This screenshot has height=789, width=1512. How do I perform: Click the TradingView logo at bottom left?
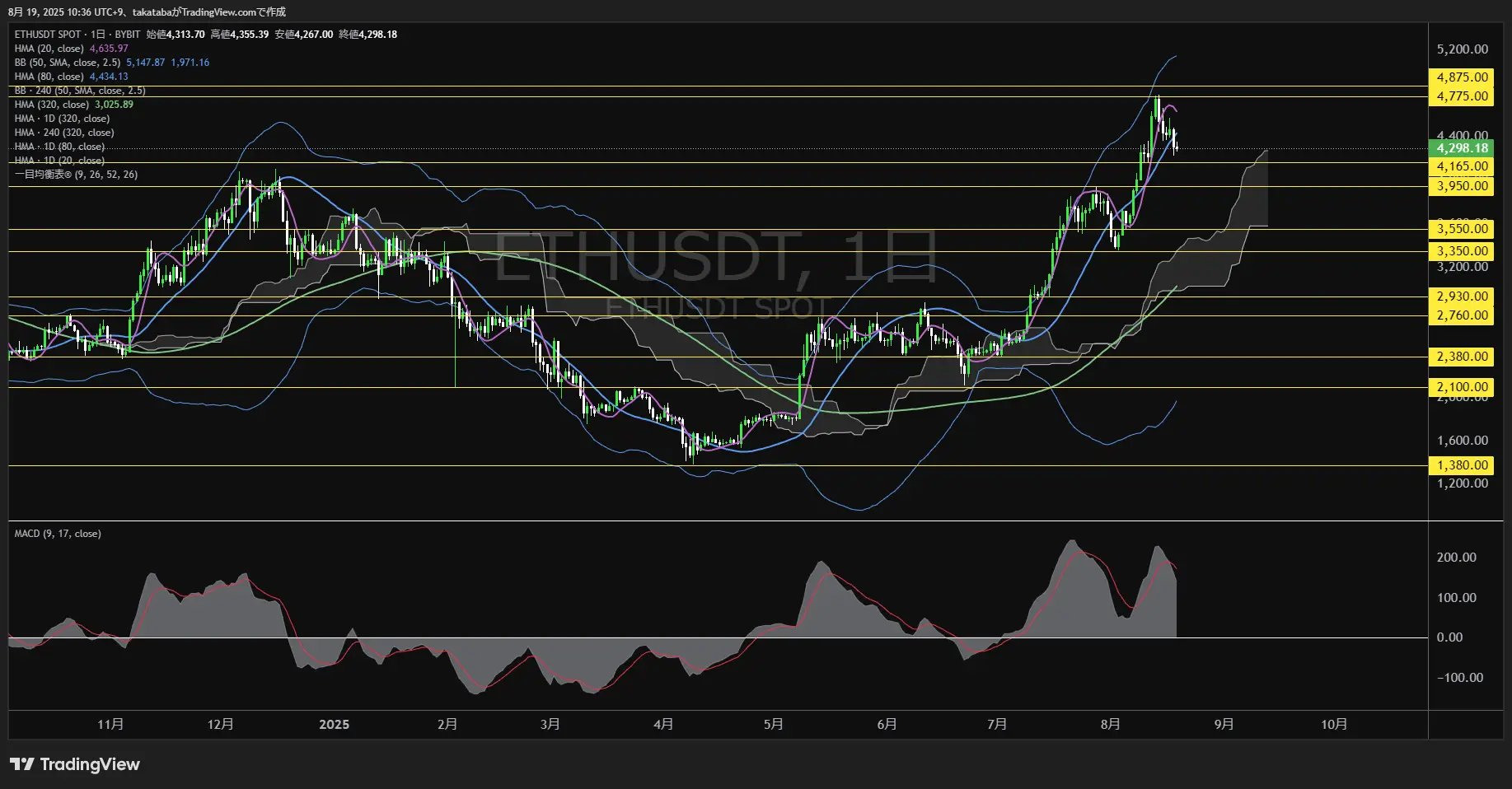[x=75, y=764]
